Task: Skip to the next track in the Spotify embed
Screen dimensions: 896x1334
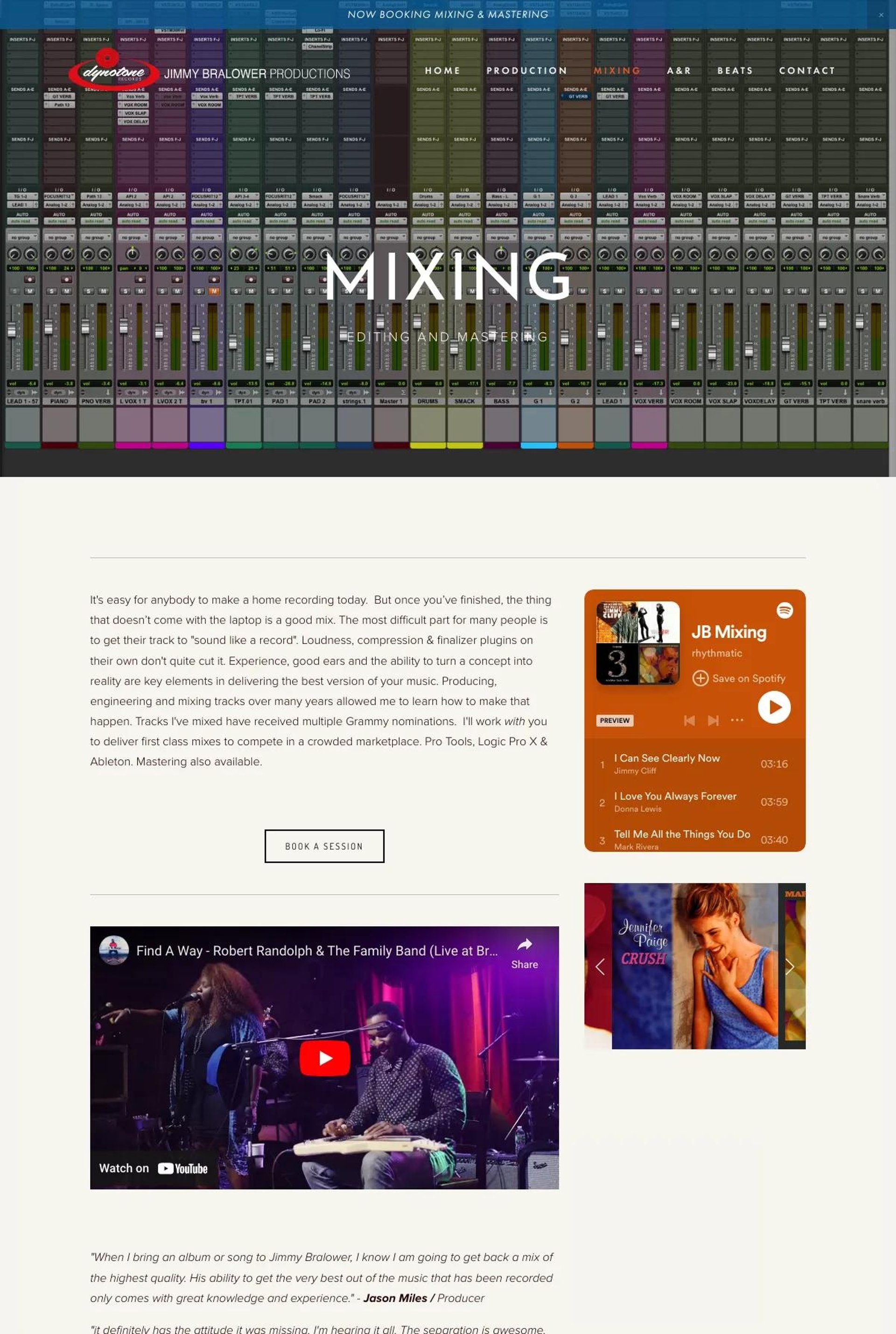Action: [x=713, y=720]
